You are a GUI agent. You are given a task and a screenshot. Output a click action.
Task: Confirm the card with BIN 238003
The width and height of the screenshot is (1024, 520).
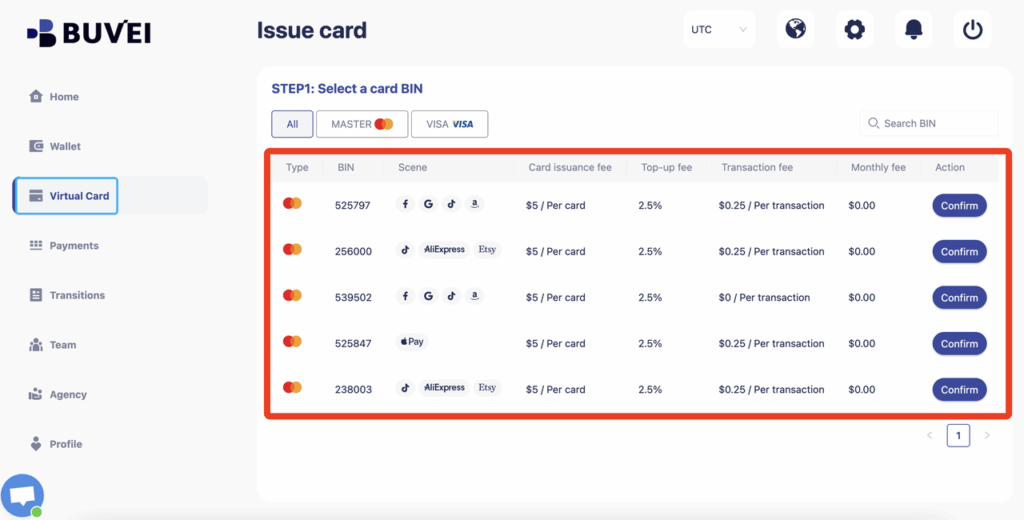(959, 389)
